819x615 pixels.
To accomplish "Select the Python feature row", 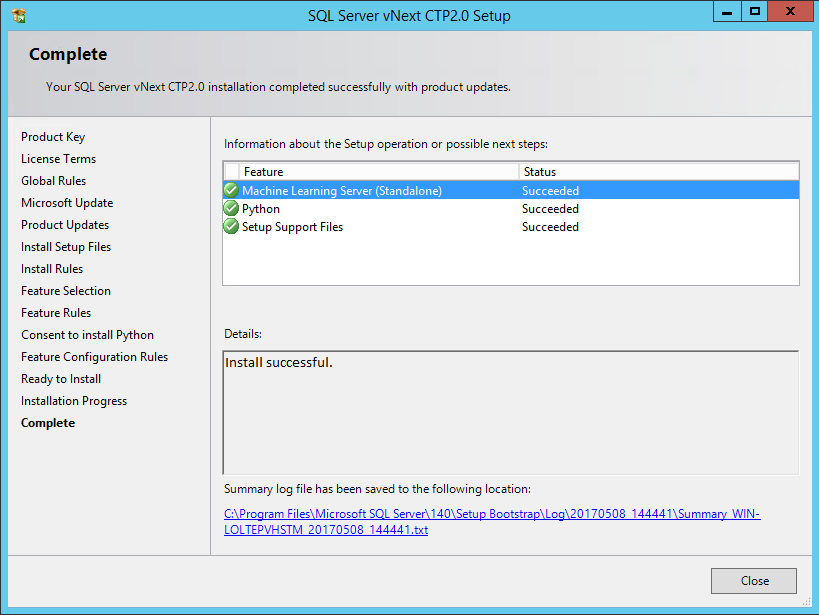I will (x=511, y=208).
